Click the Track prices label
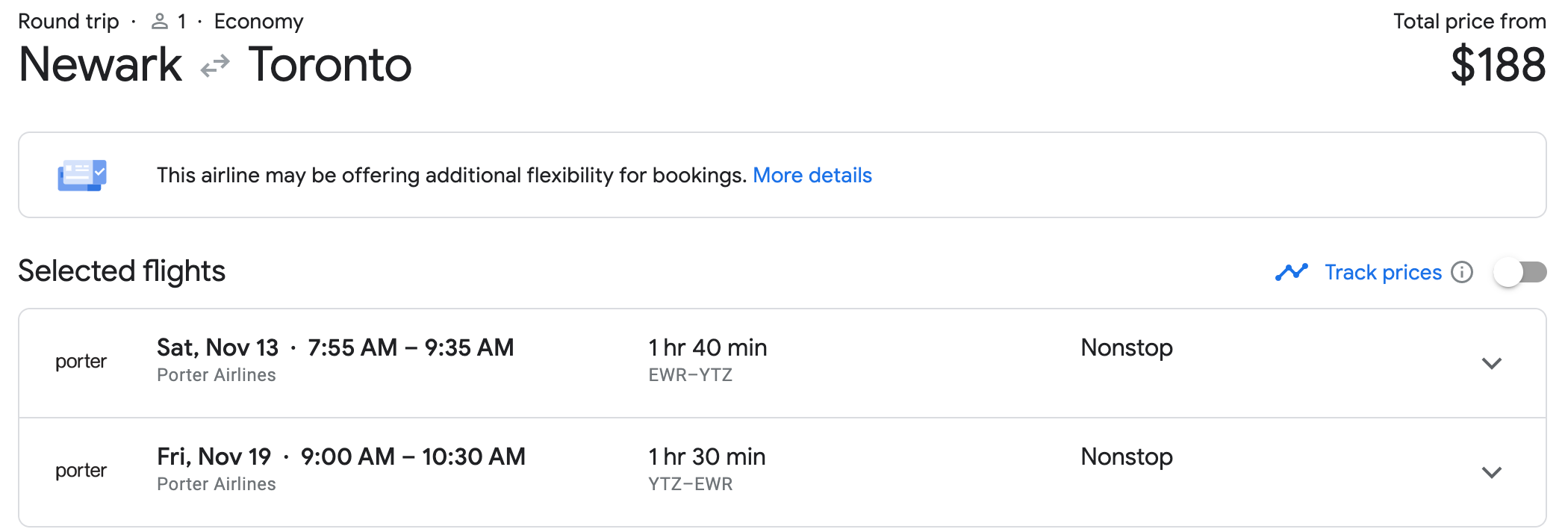This screenshot has width=1568, height=532. tap(1383, 272)
